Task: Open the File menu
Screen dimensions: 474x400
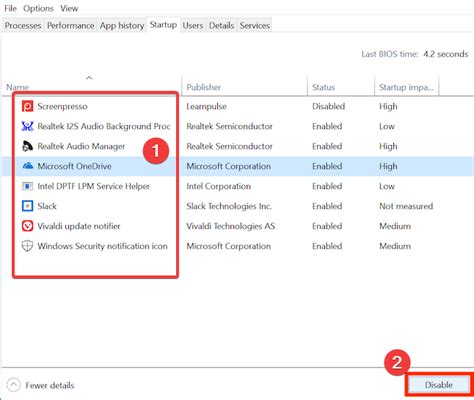Action: 10,8
